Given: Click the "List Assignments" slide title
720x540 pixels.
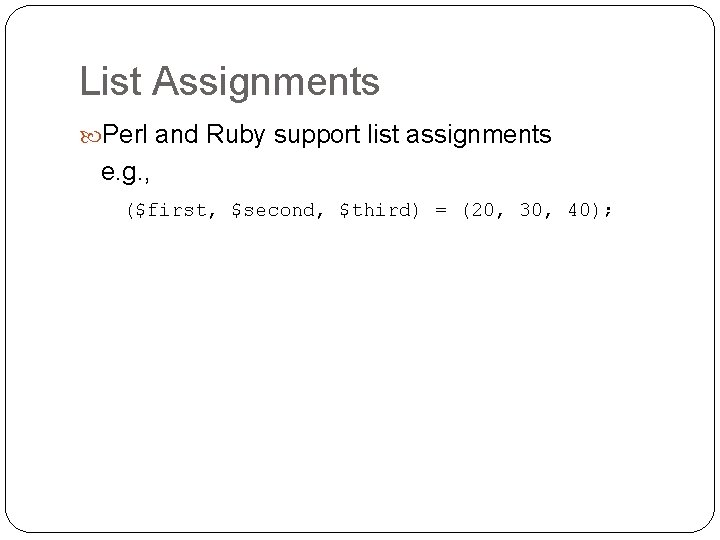Looking at the screenshot, I should [229, 82].
